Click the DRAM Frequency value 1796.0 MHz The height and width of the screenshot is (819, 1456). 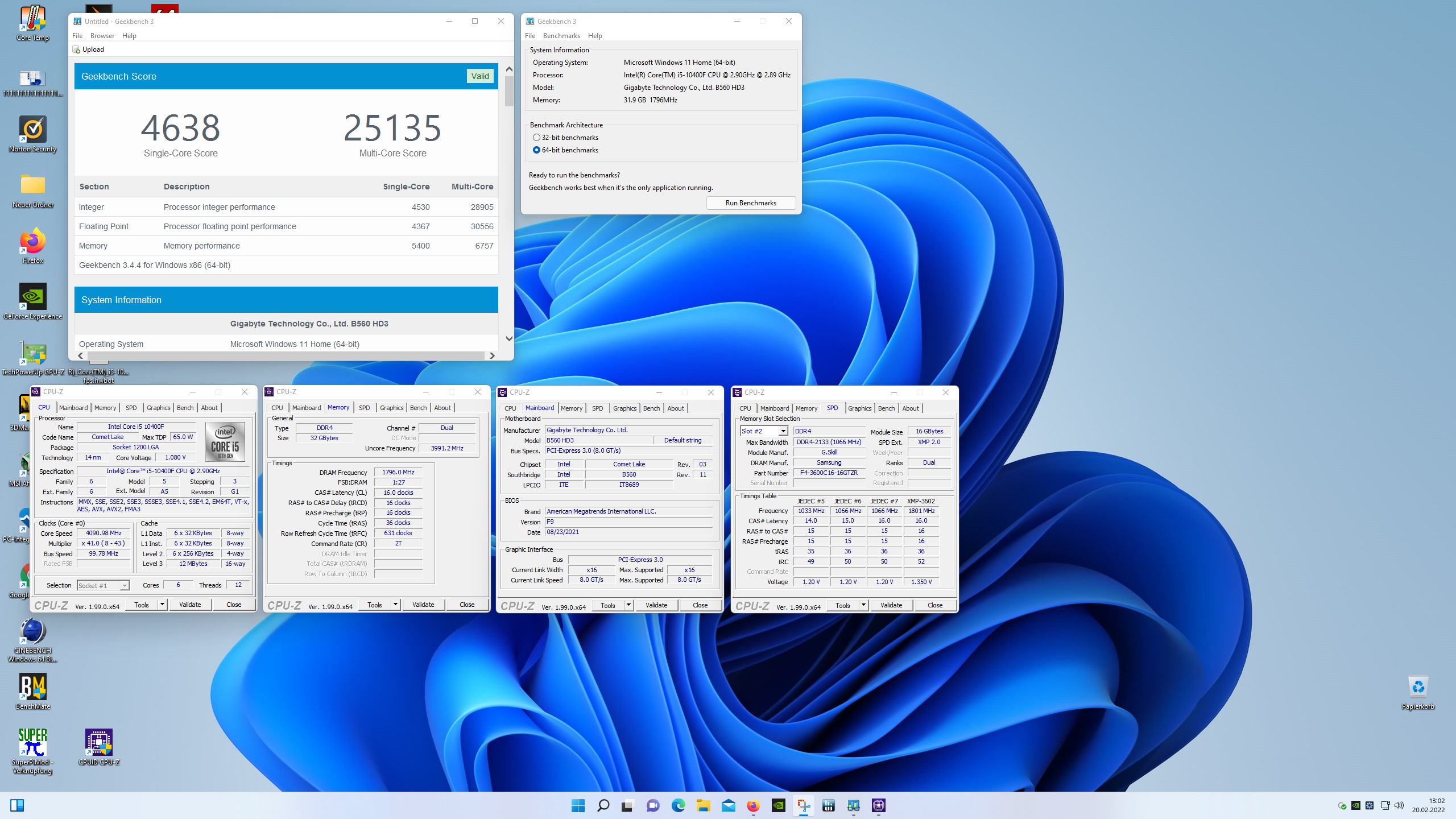pos(398,472)
